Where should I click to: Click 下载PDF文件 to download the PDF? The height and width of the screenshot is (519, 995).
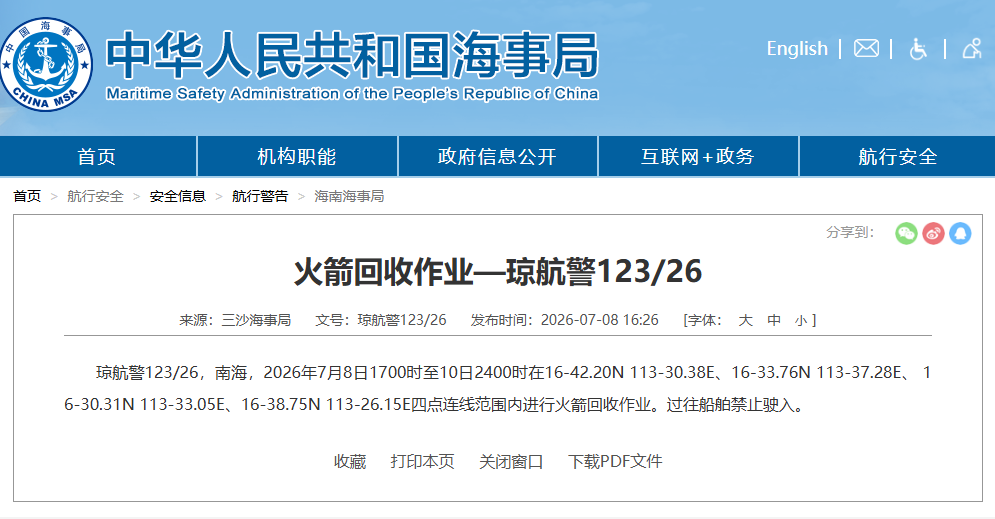[615, 461]
